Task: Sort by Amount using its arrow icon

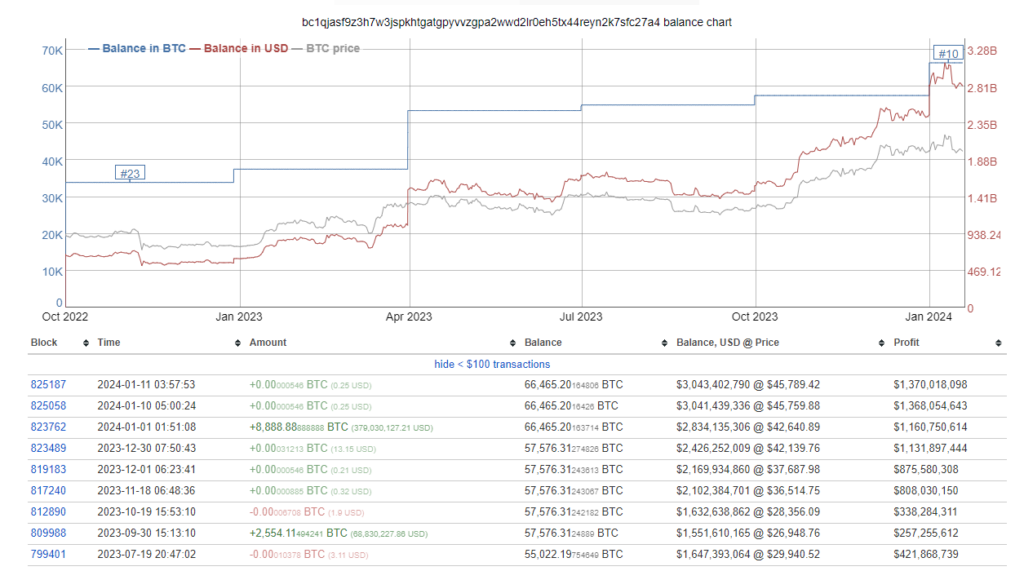Action: click(513, 343)
